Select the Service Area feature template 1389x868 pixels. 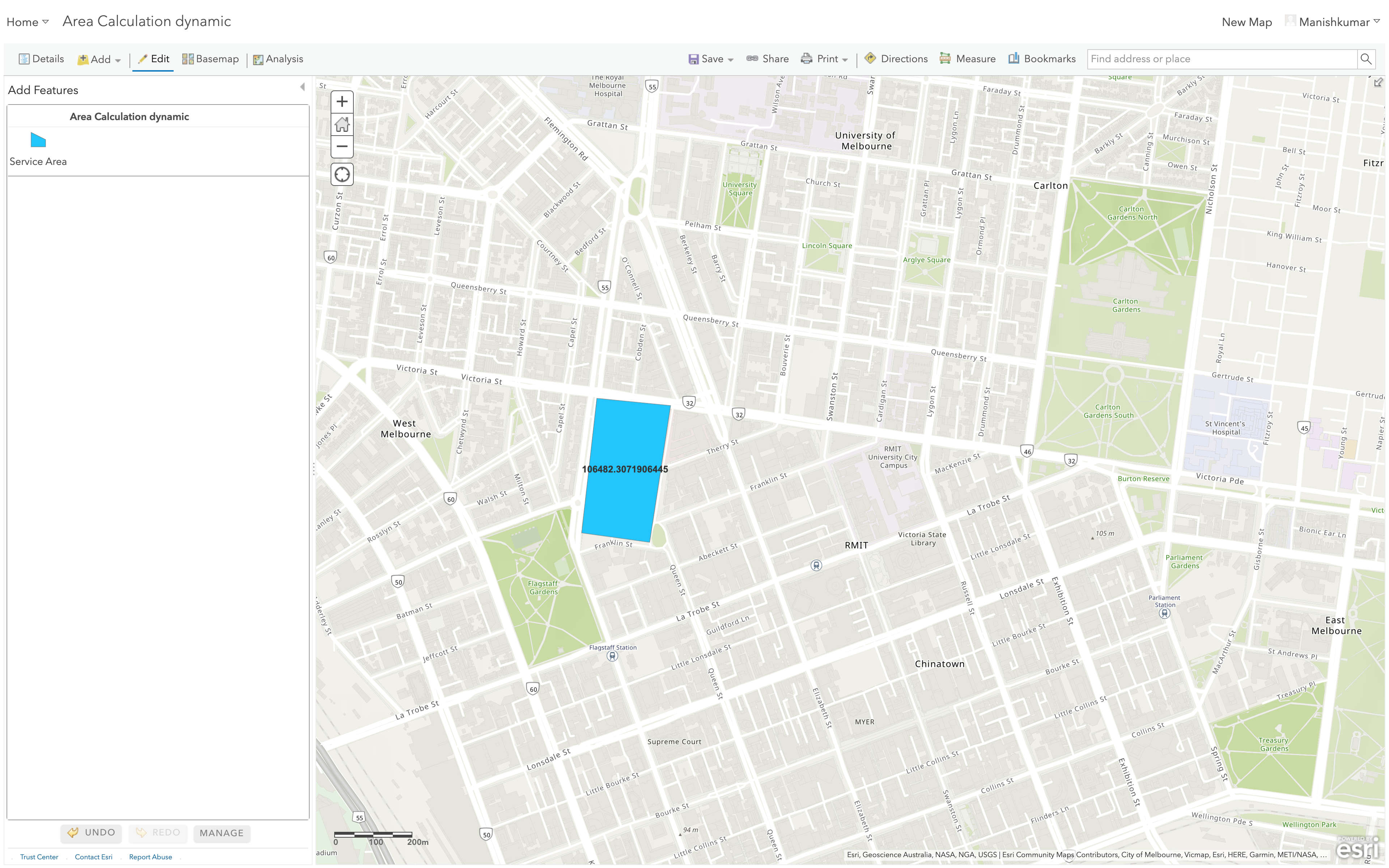tap(38, 149)
